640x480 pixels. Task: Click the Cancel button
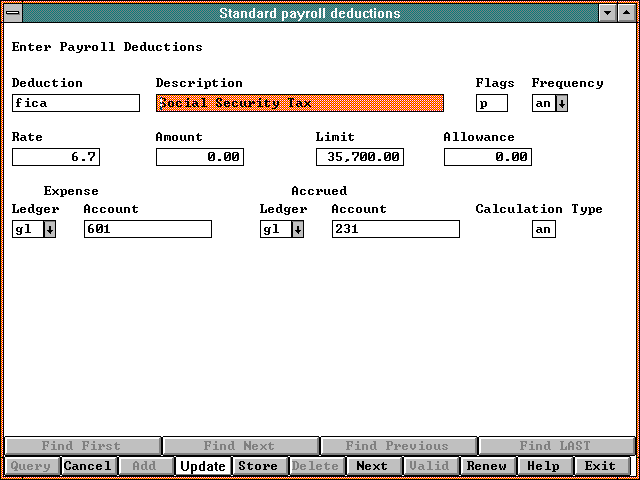coord(88,466)
